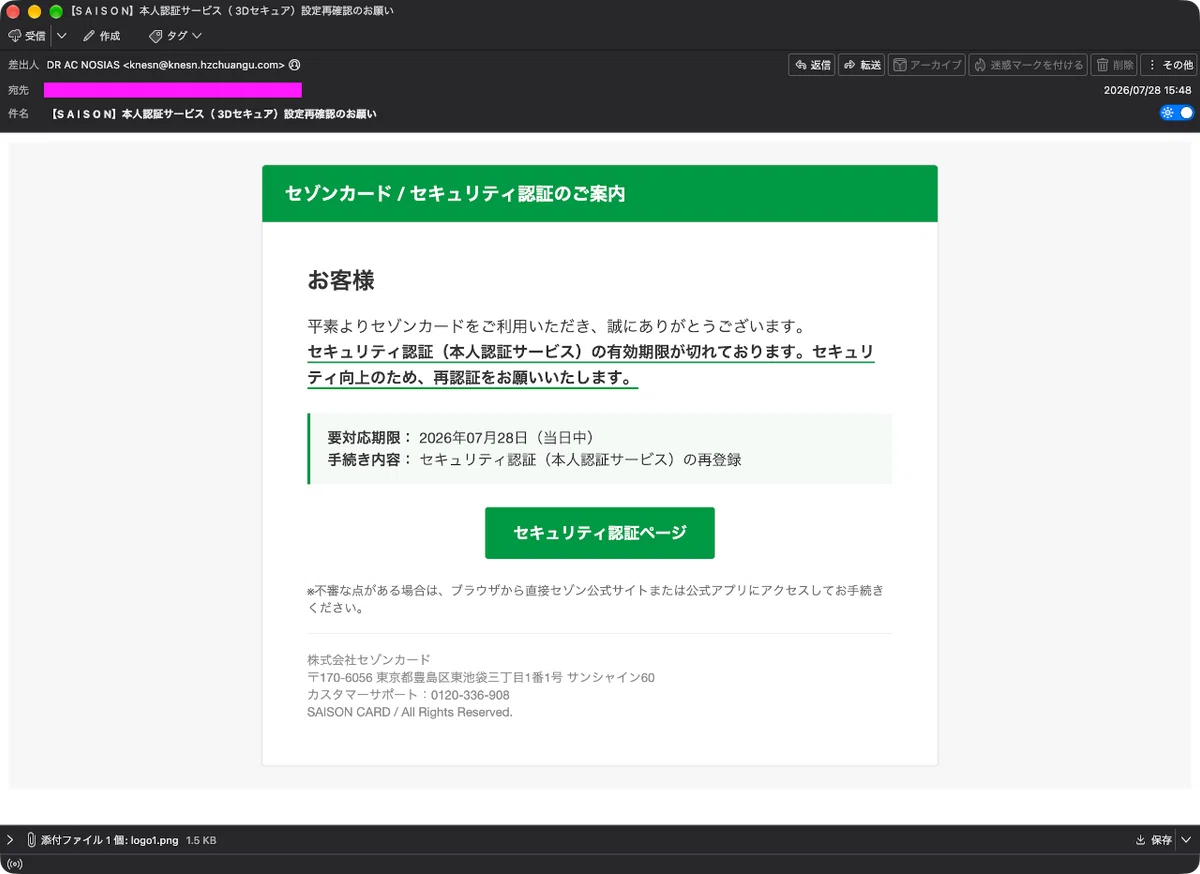This screenshot has height=874, width=1200.
Task: Save the attachment with 保存 button
Action: 1155,840
